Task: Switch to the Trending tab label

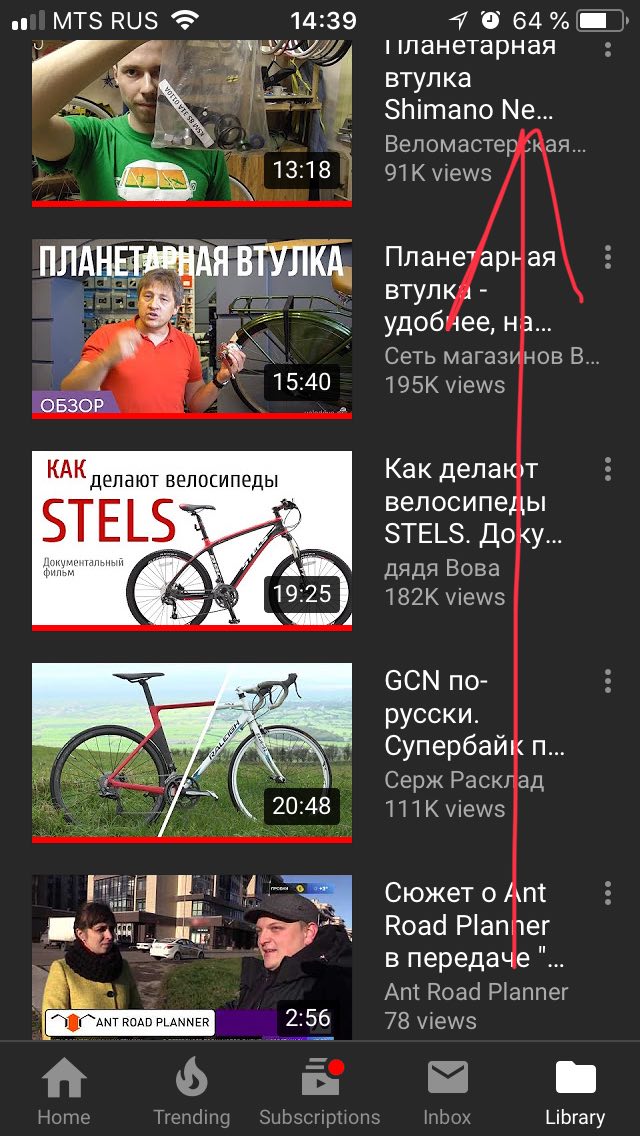Action: click(191, 1117)
